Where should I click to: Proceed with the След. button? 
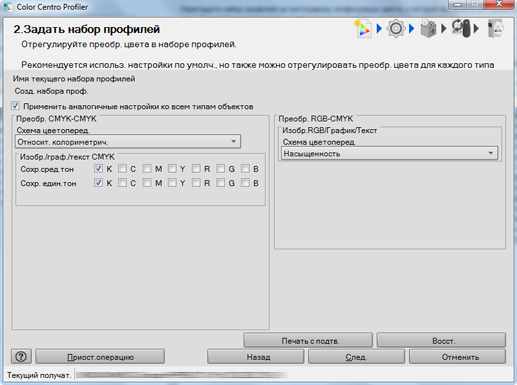click(356, 357)
